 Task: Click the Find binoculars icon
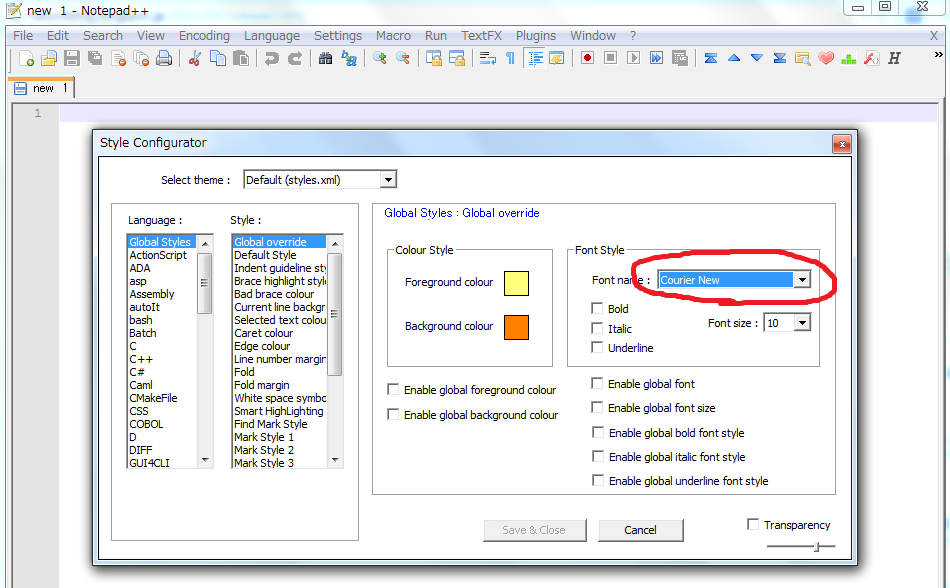pos(325,59)
